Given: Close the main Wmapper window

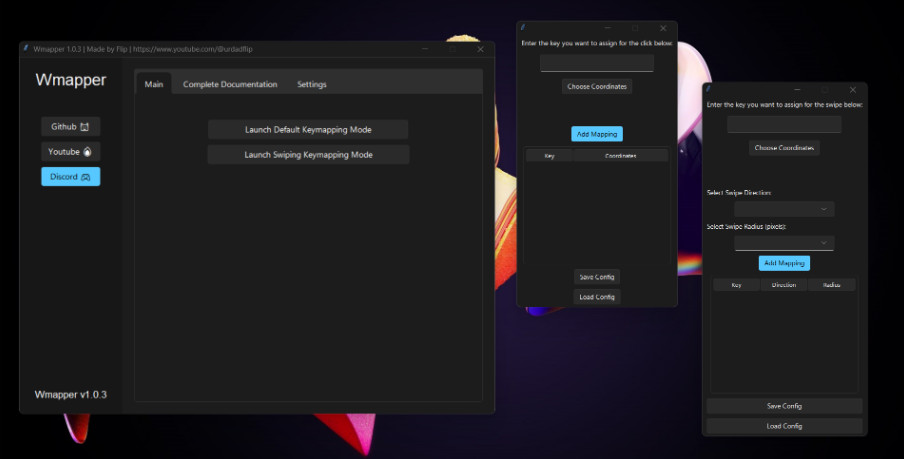Looking at the screenshot, I should tap(480, 49).
